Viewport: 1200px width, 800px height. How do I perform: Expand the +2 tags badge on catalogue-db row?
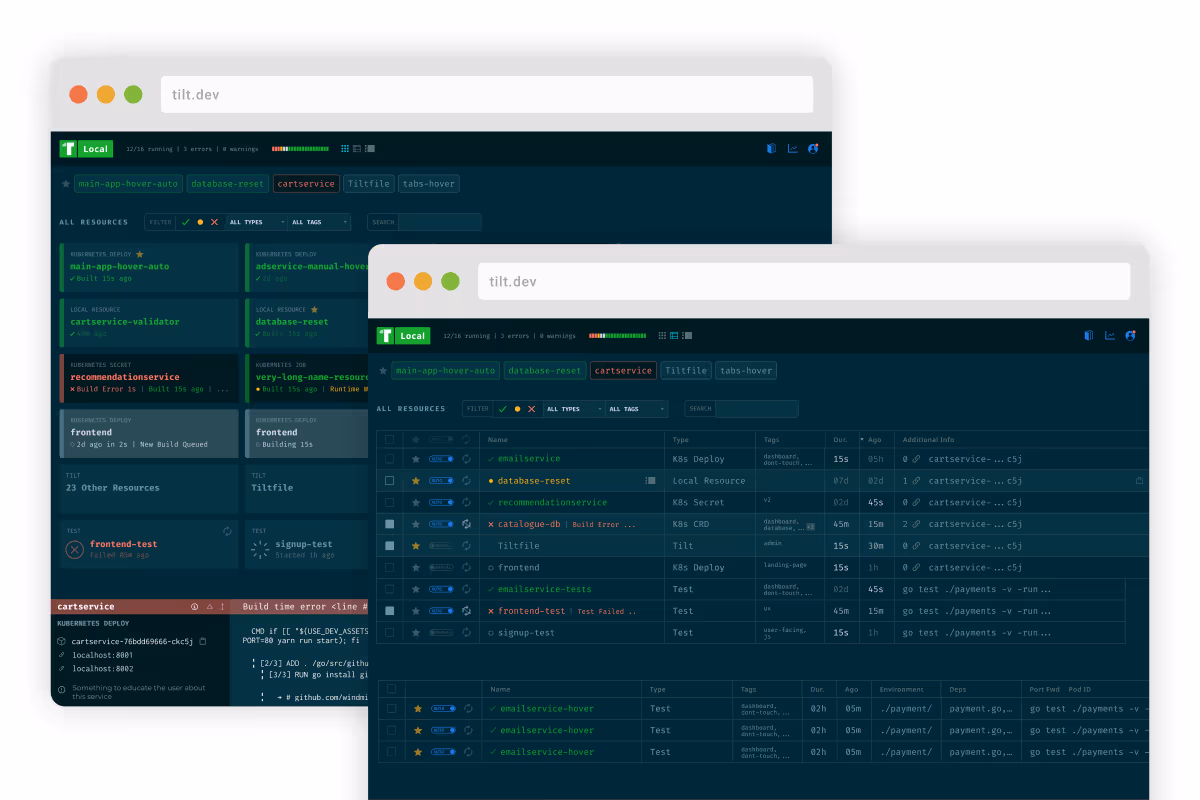pyautogui.click(x=810, y=527)
